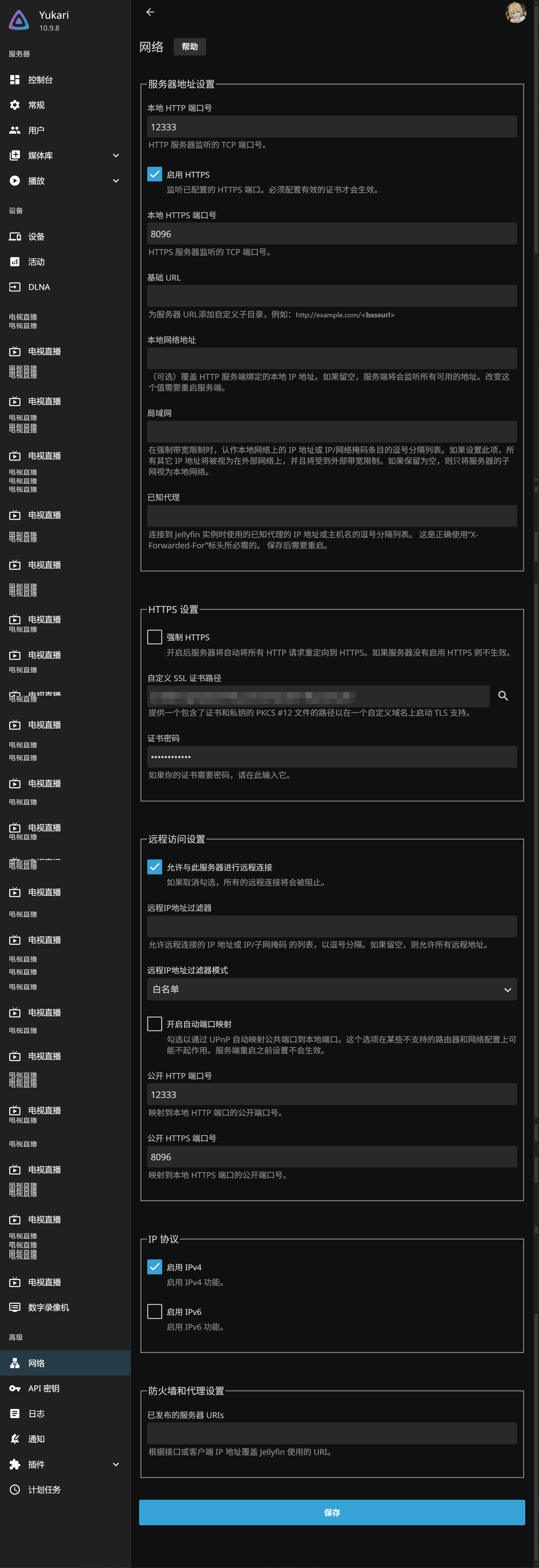Open 计划任务 scheduled tasks clock icon
This screenshot has width=539, height=1568.
[x=15, y=1489]
